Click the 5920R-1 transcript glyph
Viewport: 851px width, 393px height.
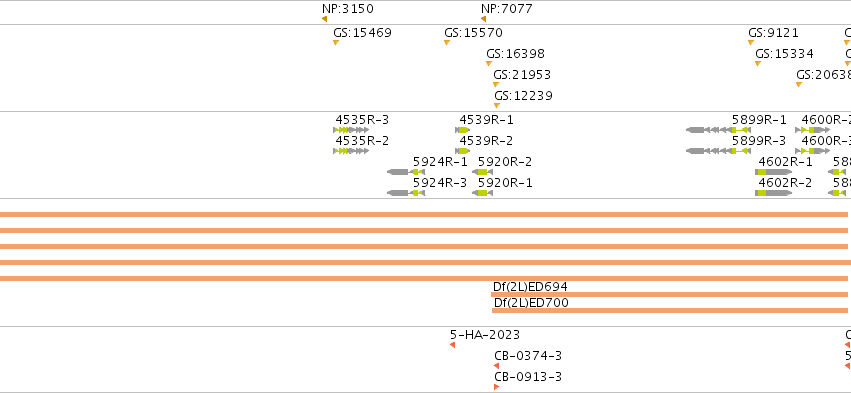tap(482, 193)
